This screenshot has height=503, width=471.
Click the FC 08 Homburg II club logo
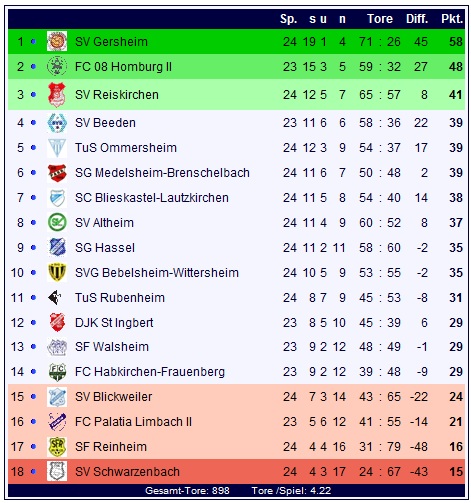tap(57, 66)
